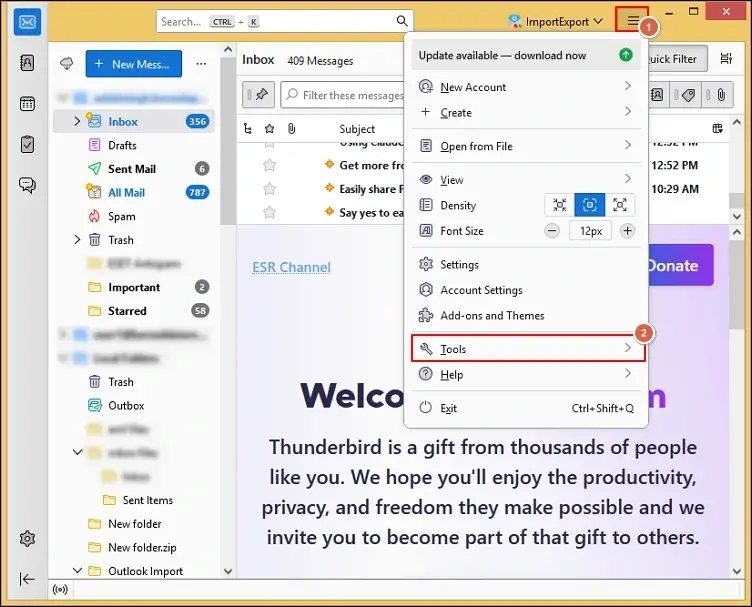
Task: Expand Create submenu
Action: [526, 112]
